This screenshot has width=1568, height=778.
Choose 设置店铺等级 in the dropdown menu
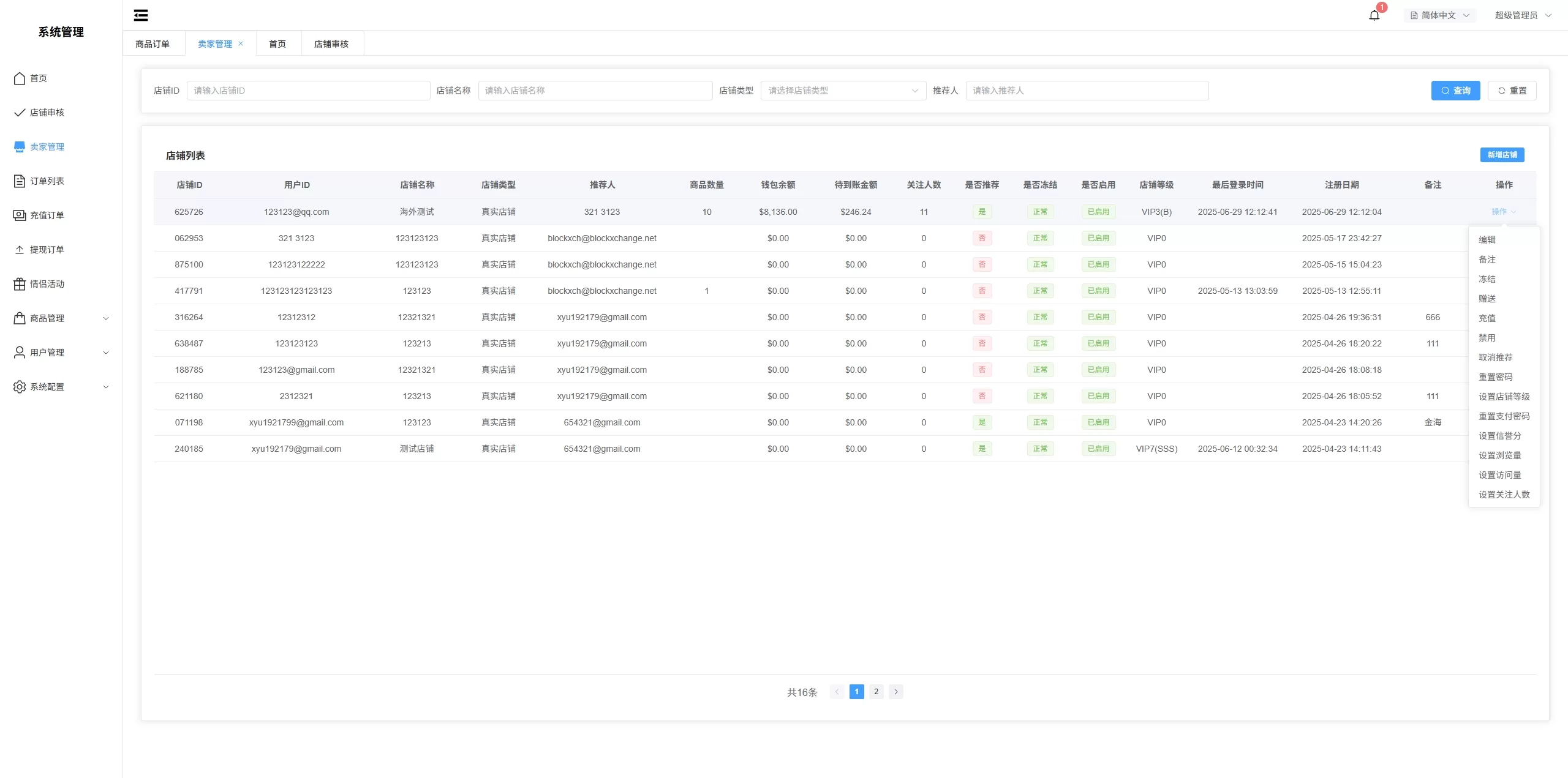(1504, 397)
